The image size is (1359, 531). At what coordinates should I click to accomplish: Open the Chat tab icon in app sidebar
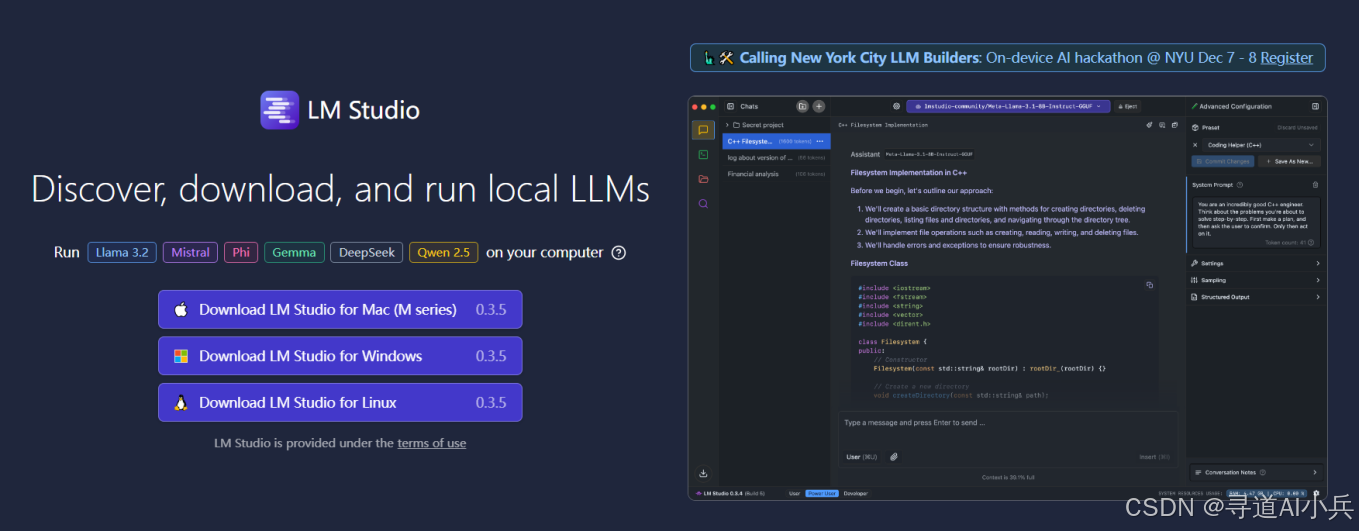click(703, 130)
